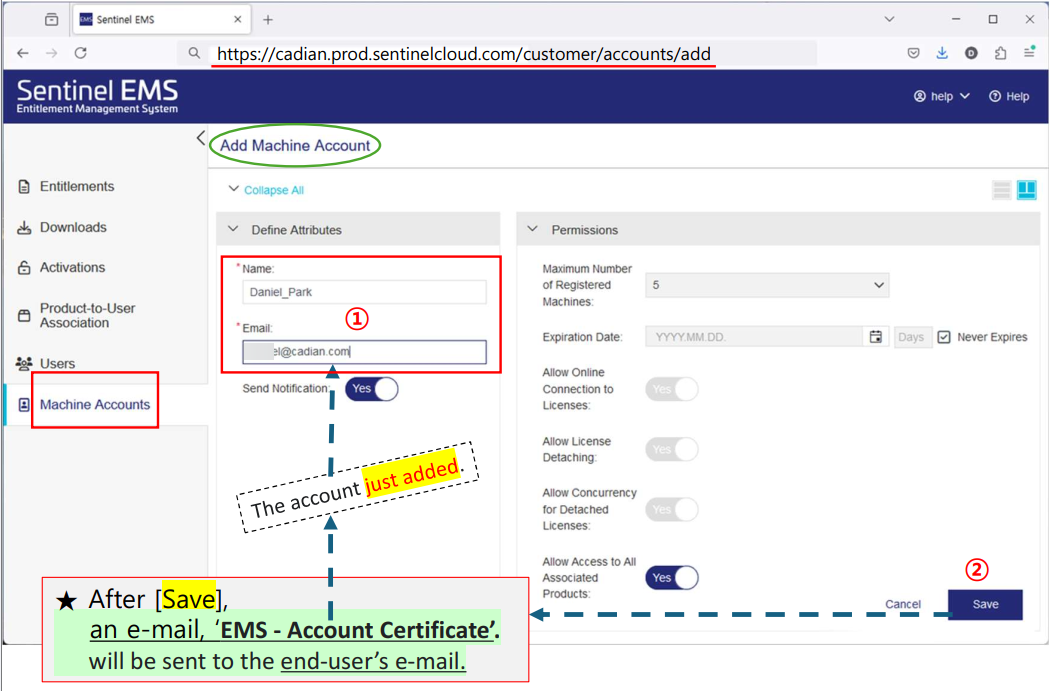Viewport: 1052px width, 691px height.
Task: Open the tab history icon left of the tab
Action: coord(52,19)
